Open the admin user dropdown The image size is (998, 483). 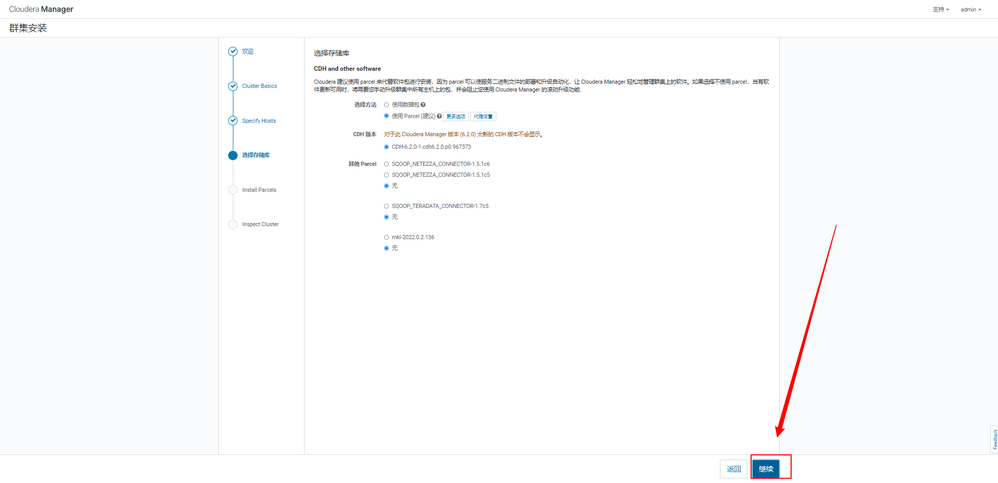click(971, 10)
